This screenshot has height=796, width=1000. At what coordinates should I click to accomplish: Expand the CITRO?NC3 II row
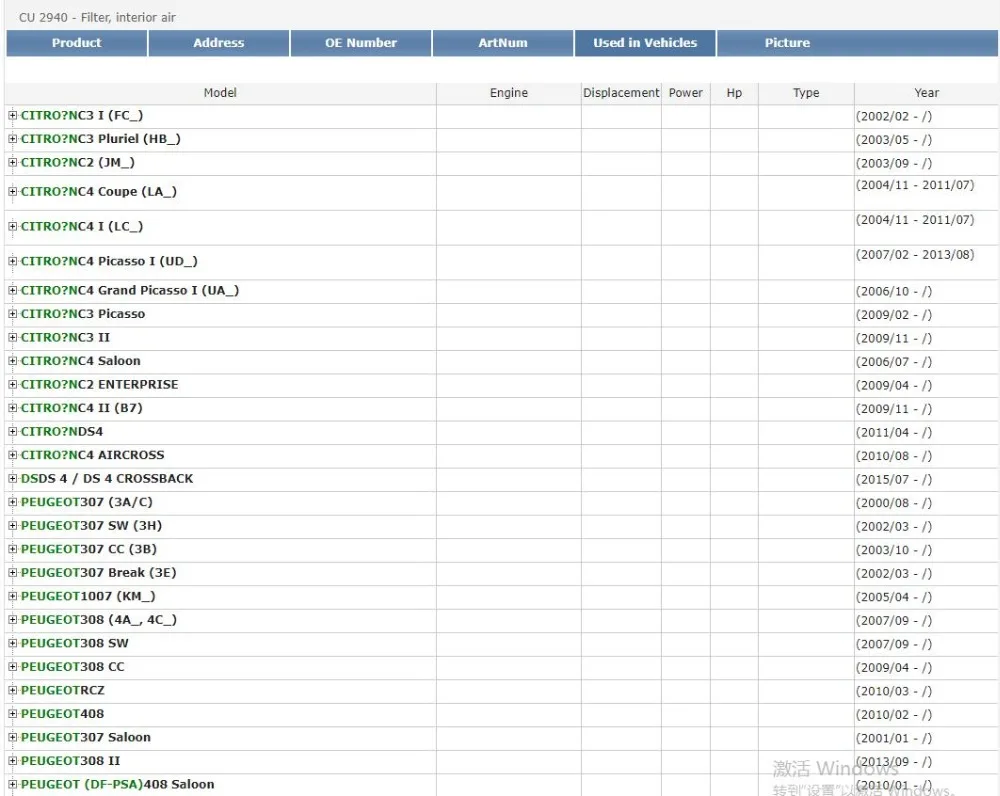(13, 337)
